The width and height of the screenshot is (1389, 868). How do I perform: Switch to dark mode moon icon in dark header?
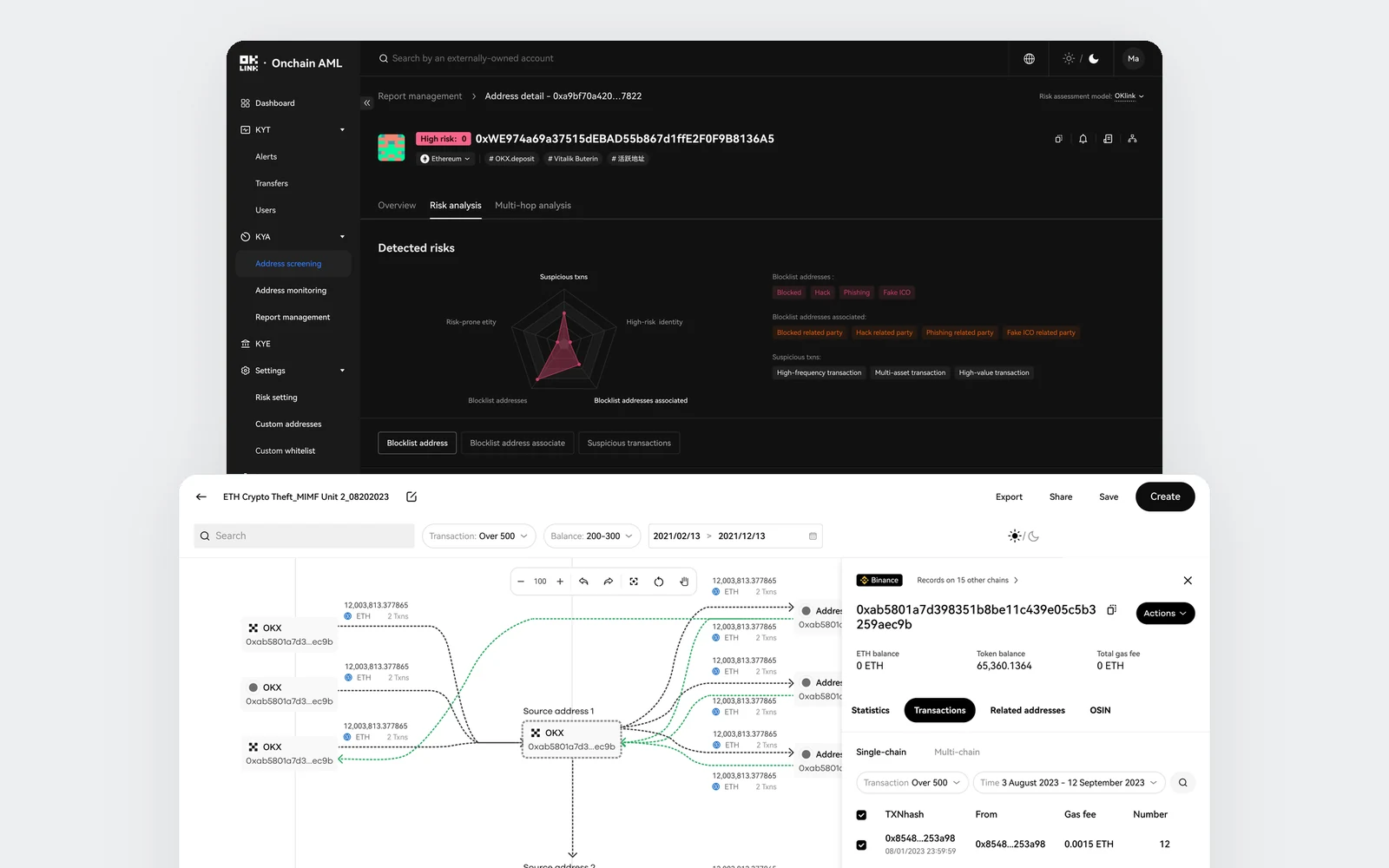1094,59
